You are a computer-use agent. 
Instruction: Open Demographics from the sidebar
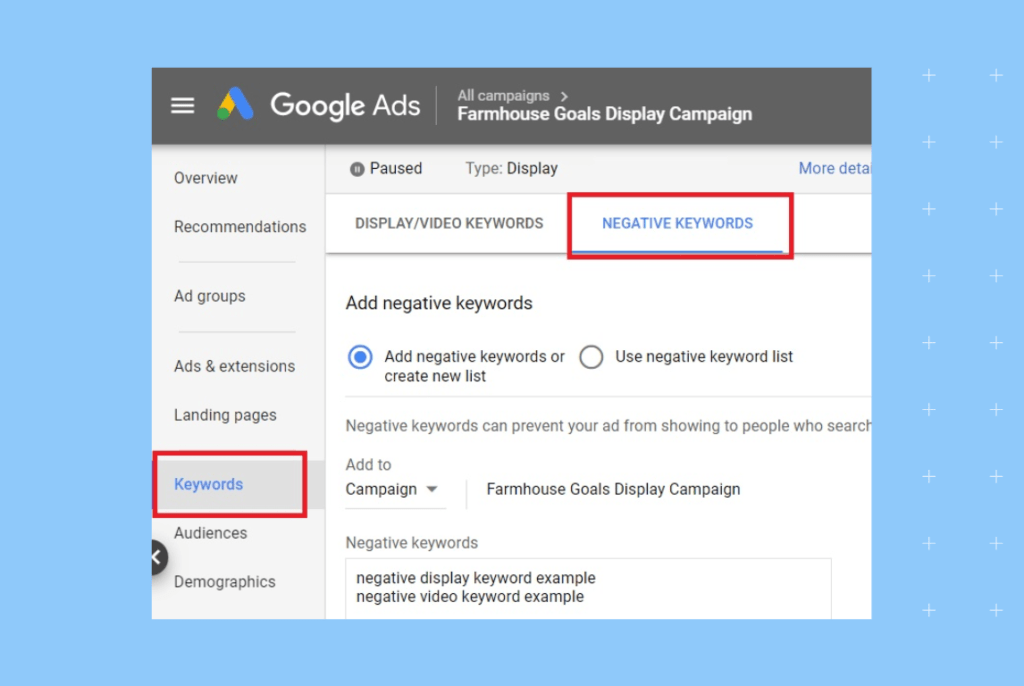pos(224,581)
